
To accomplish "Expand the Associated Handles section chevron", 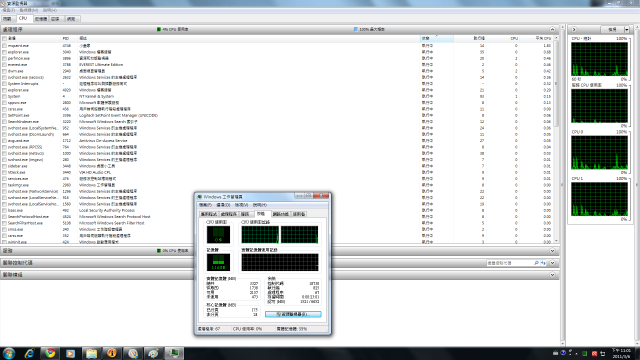I will click(x=552, y=263).
